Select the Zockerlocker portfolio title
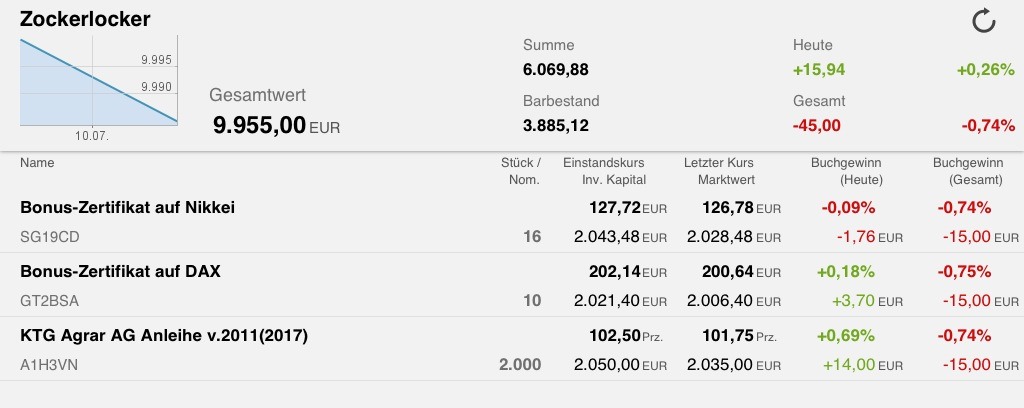The height and width of the screenshot is (408, 1024). click(x=85, y=20)
